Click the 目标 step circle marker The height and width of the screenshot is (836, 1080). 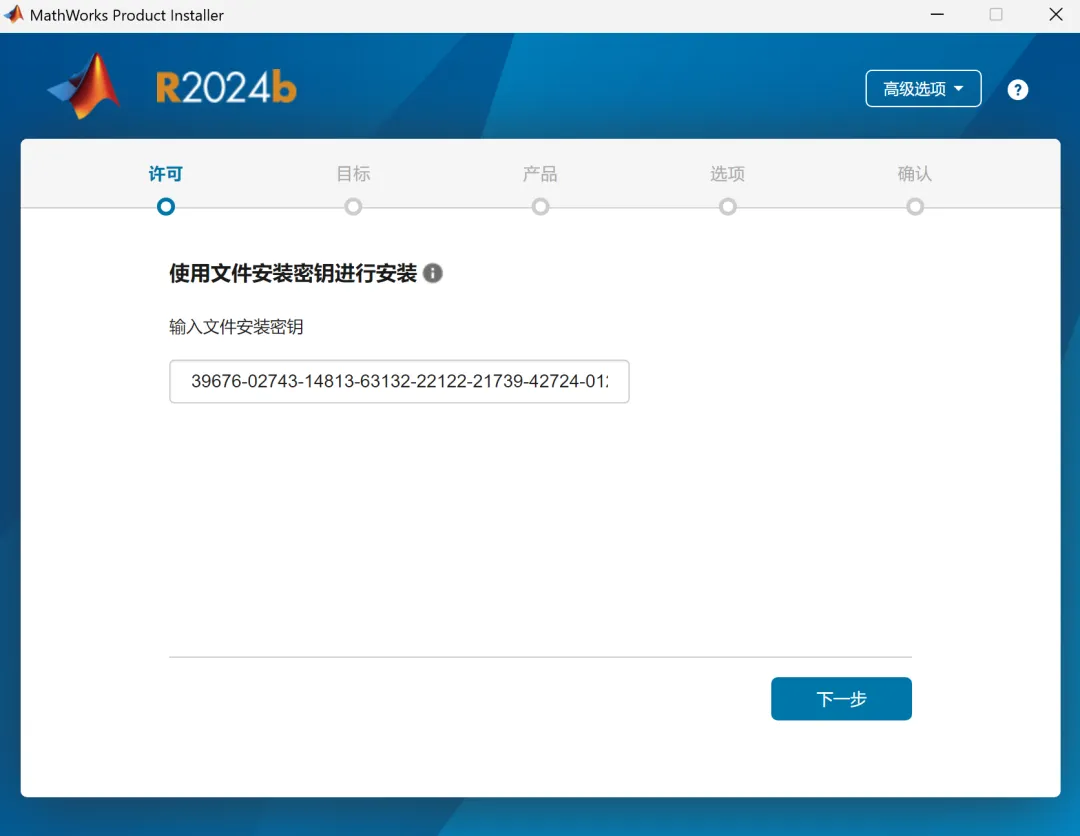coord(353,207)
